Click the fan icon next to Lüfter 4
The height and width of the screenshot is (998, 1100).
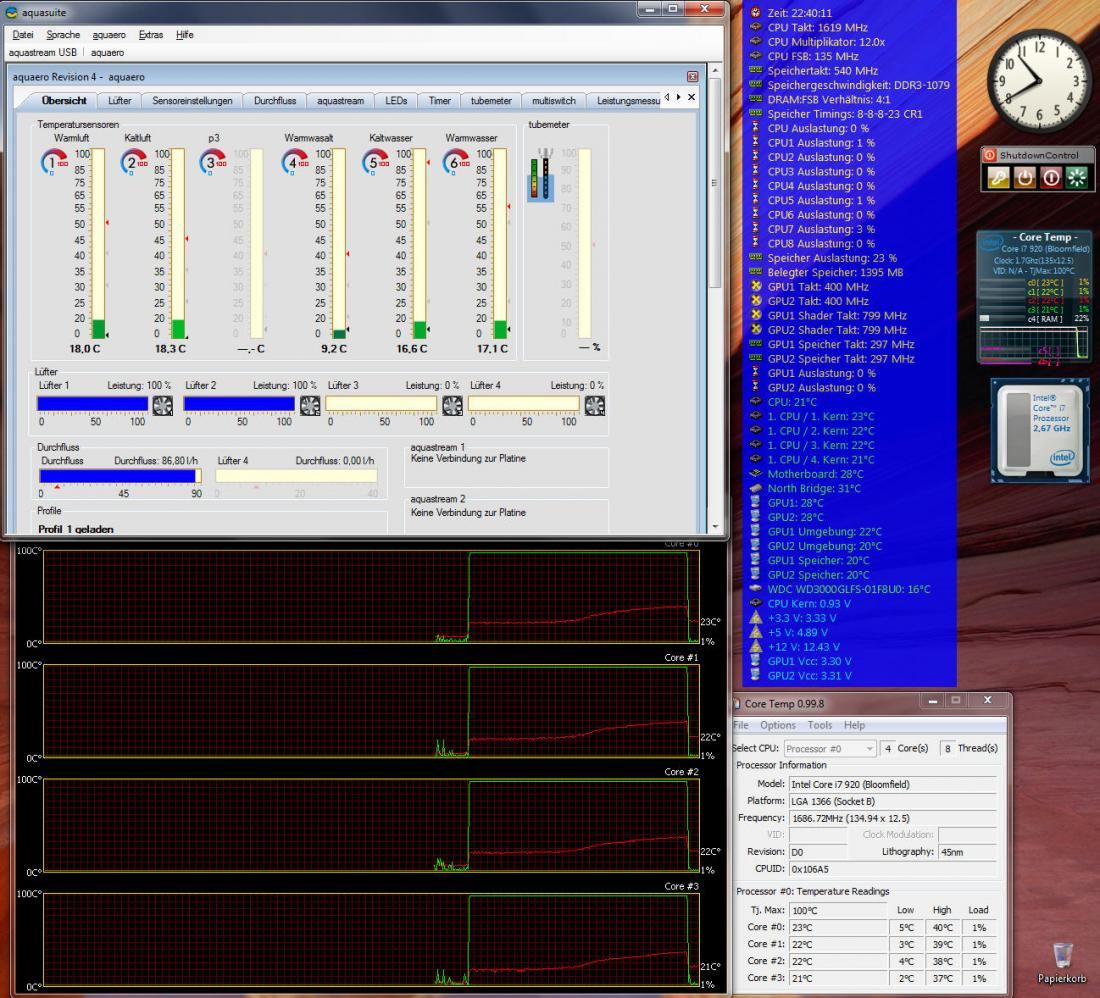(595, 405)
